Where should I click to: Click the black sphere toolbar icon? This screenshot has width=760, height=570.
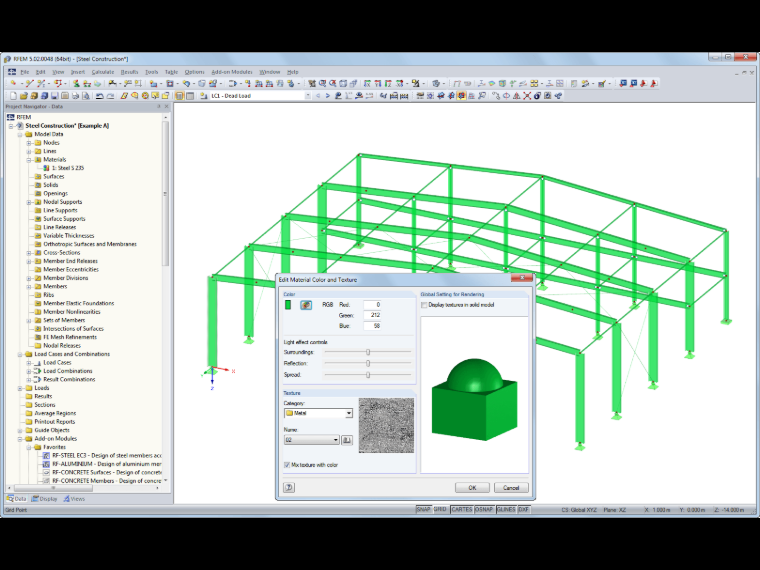[x=537, y=96]
